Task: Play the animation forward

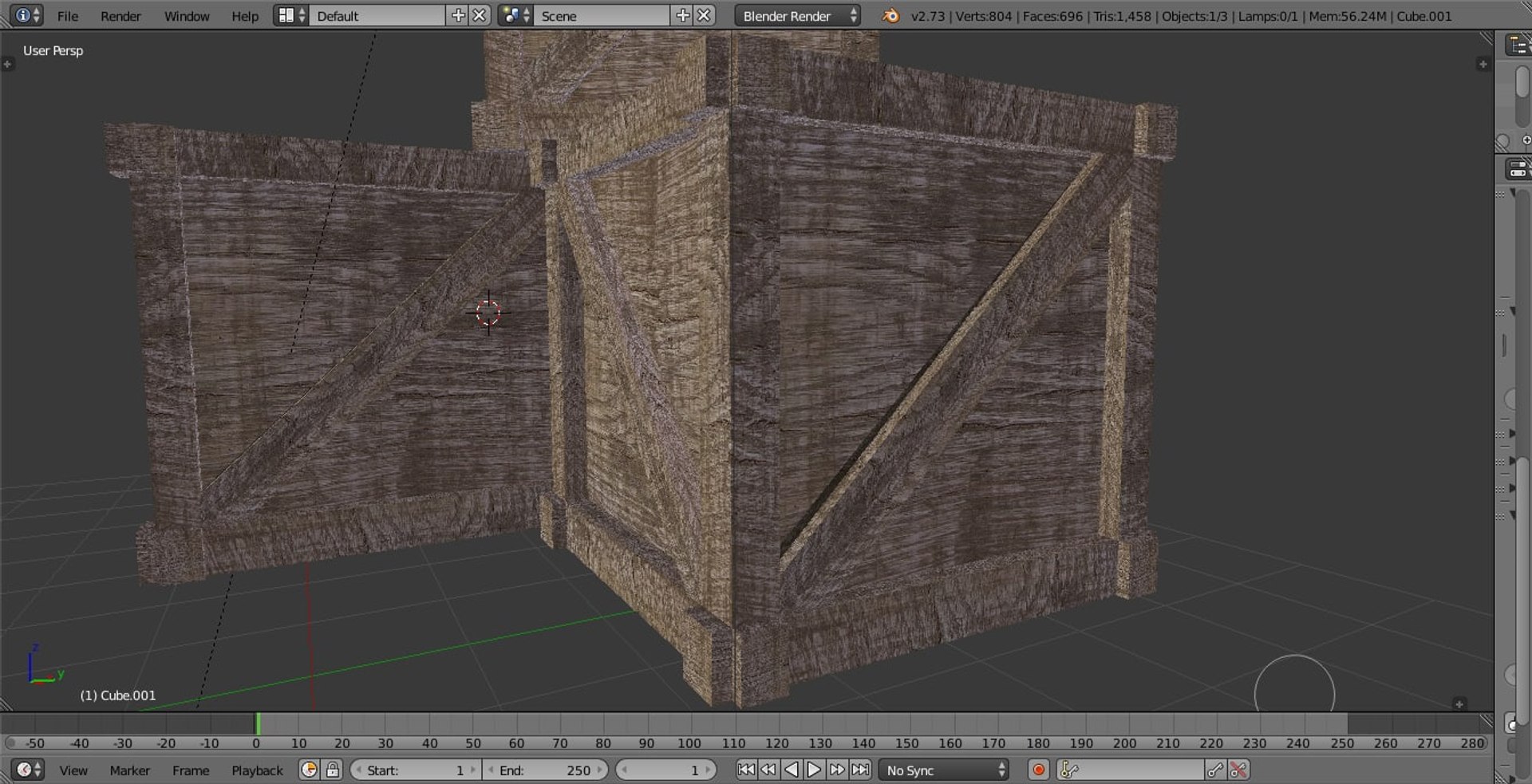Action: [814, 770]
